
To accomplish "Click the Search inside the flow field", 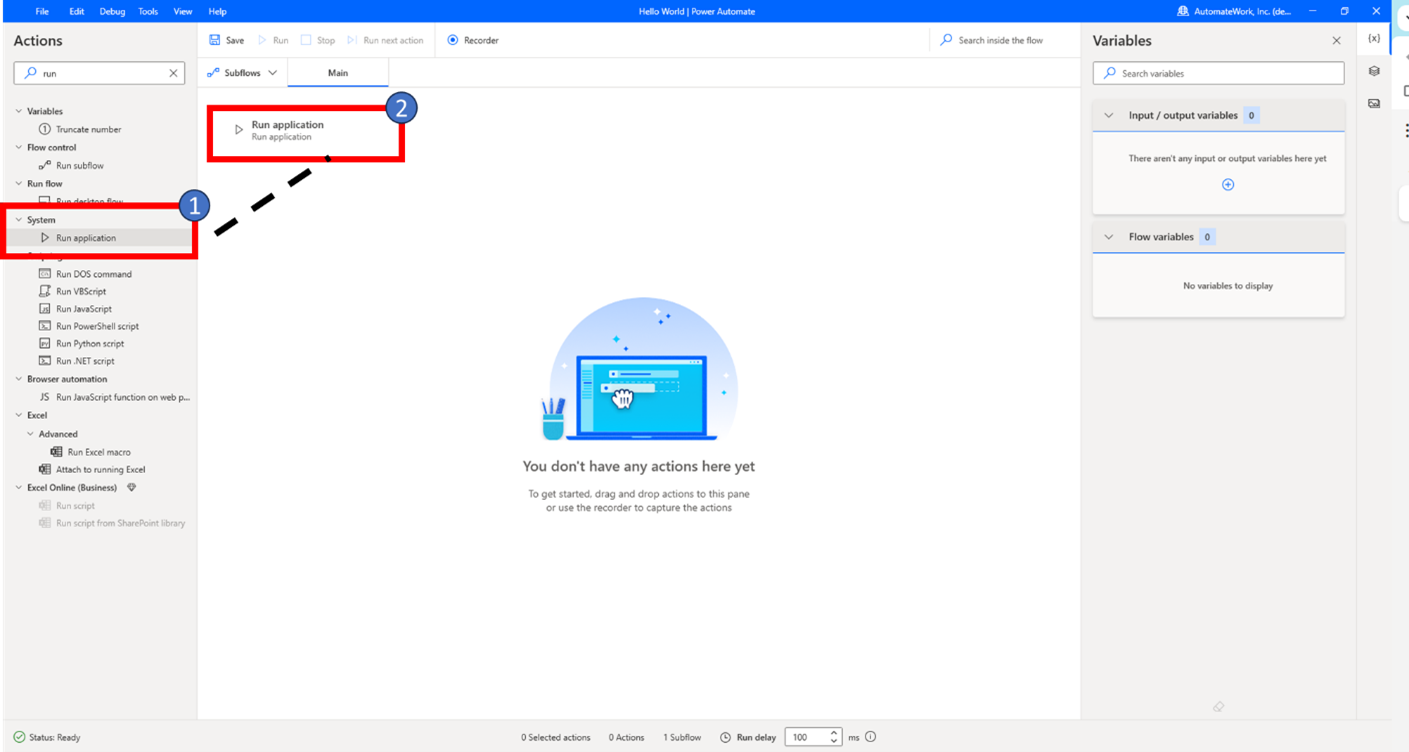I will point(1000,40).
